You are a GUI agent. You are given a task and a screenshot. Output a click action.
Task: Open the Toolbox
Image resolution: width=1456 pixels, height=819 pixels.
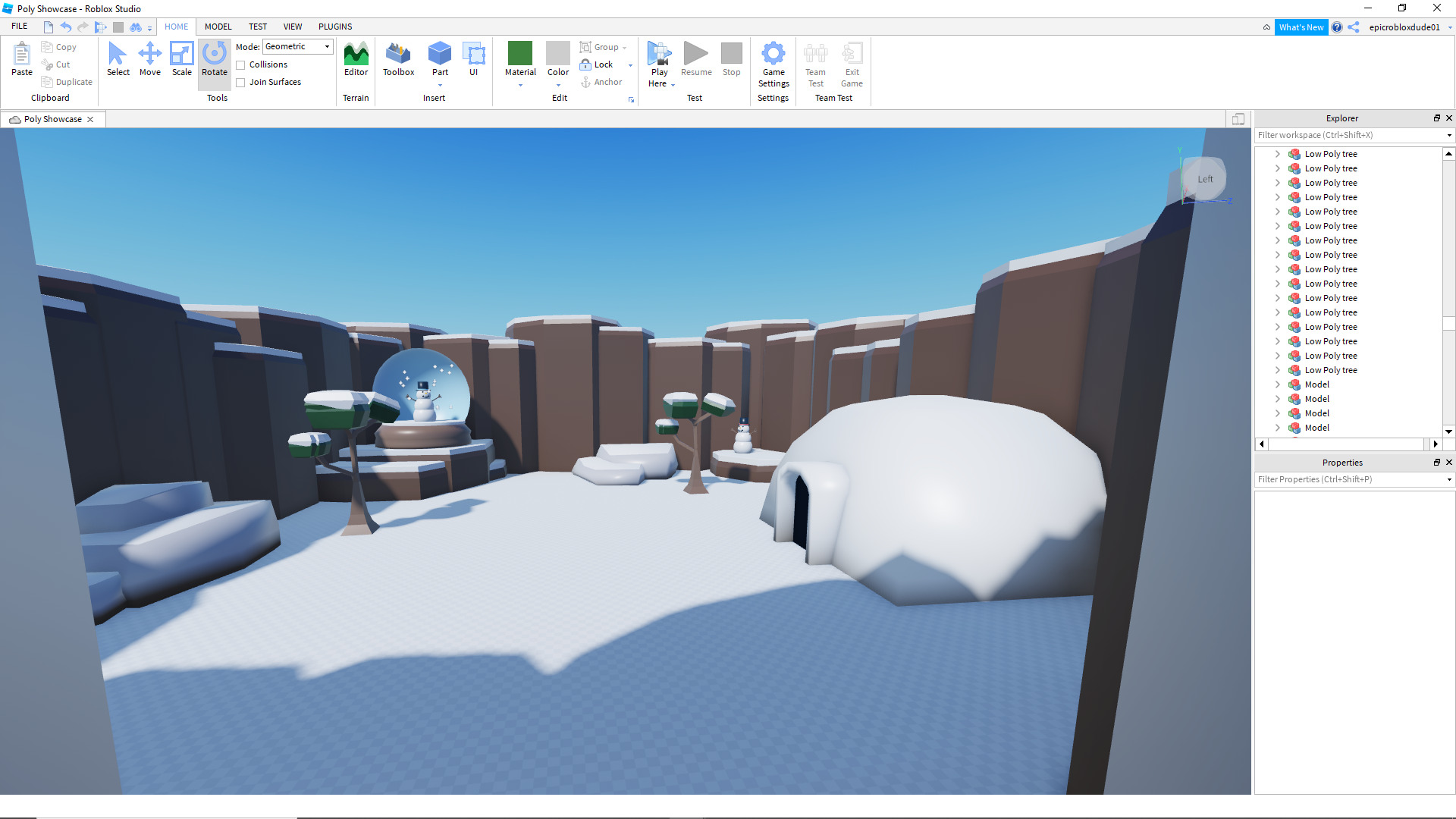point(398,59)
